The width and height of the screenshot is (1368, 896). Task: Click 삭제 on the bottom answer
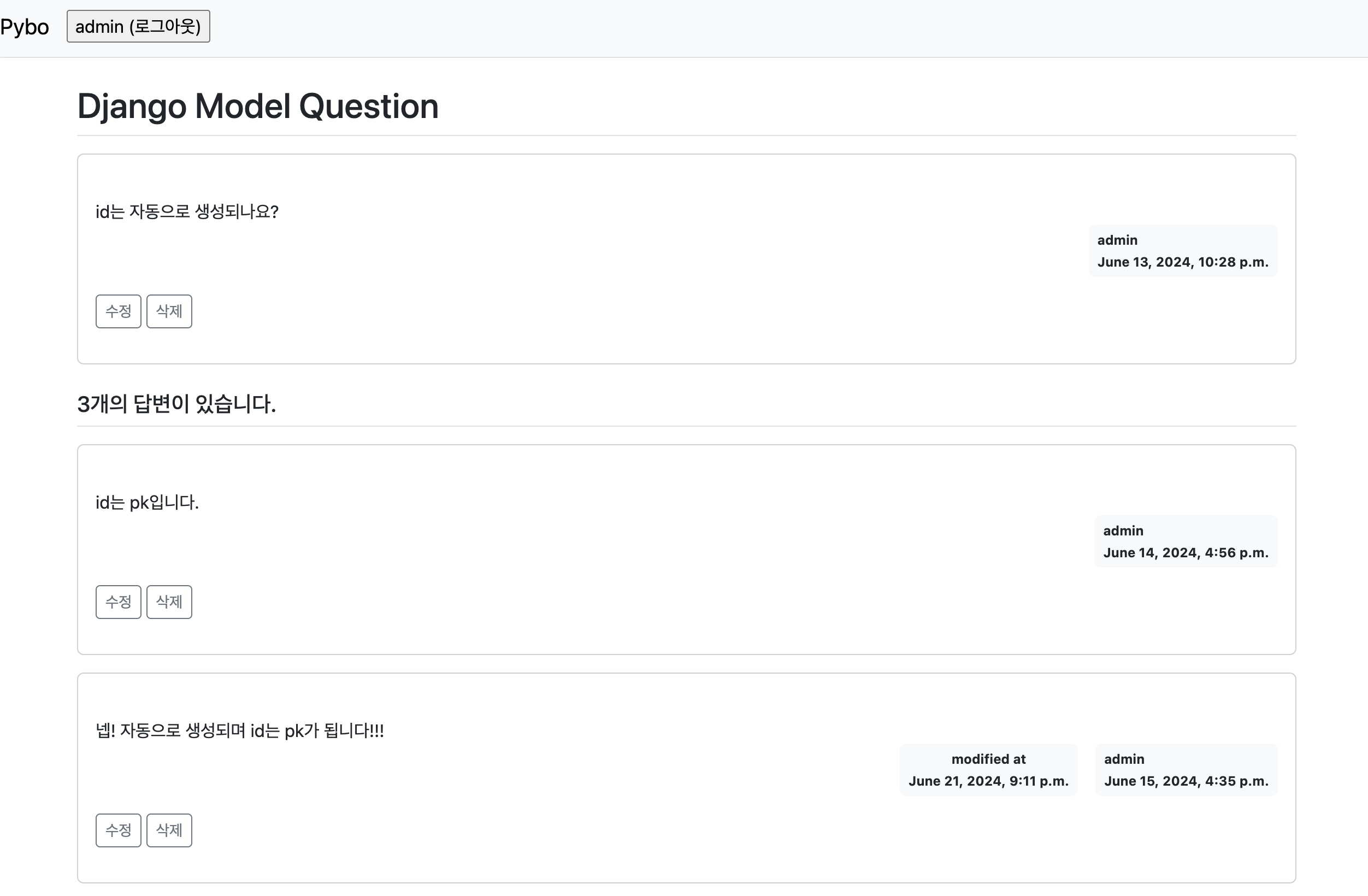click(169, 830)
